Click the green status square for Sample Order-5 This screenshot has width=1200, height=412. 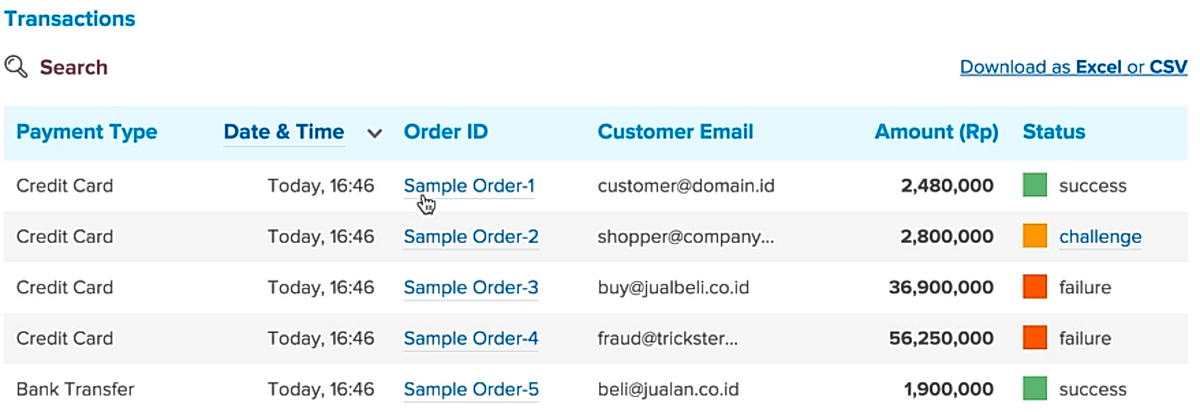click(x=1035, y=389)
